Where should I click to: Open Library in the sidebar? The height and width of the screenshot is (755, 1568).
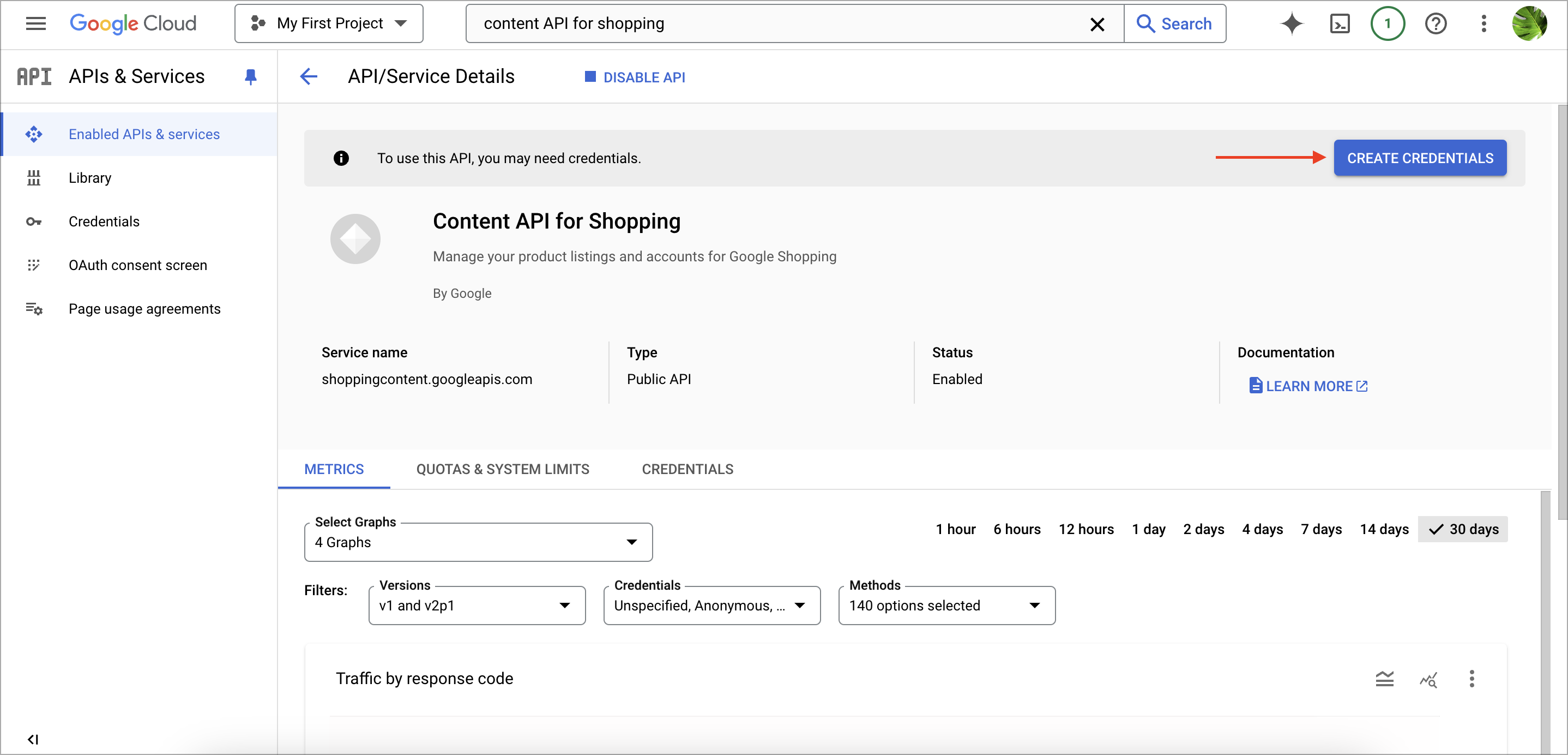[x=139, y=178]
